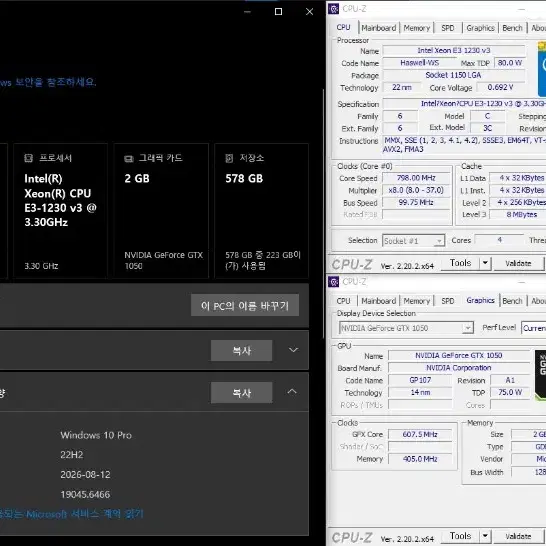Click the Bus Speed 99.75 MHz value
The image size is (546, 546).
point(416,202)
